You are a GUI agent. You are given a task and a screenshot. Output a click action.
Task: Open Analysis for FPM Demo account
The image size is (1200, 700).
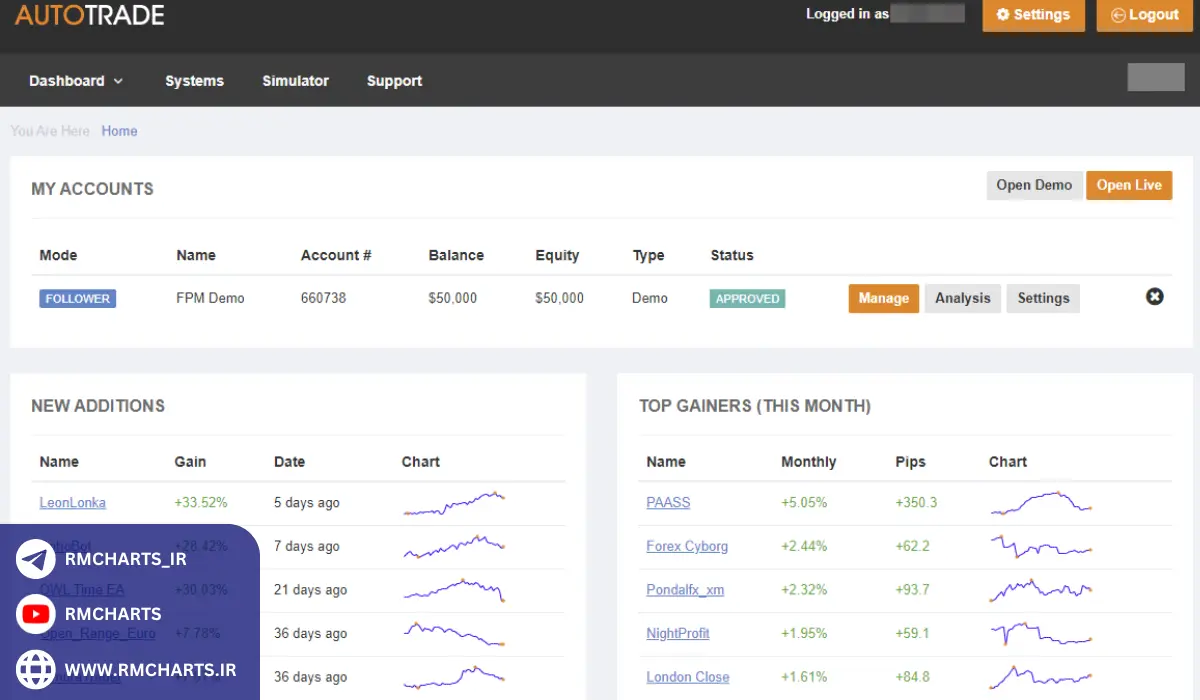click(962, 298)
